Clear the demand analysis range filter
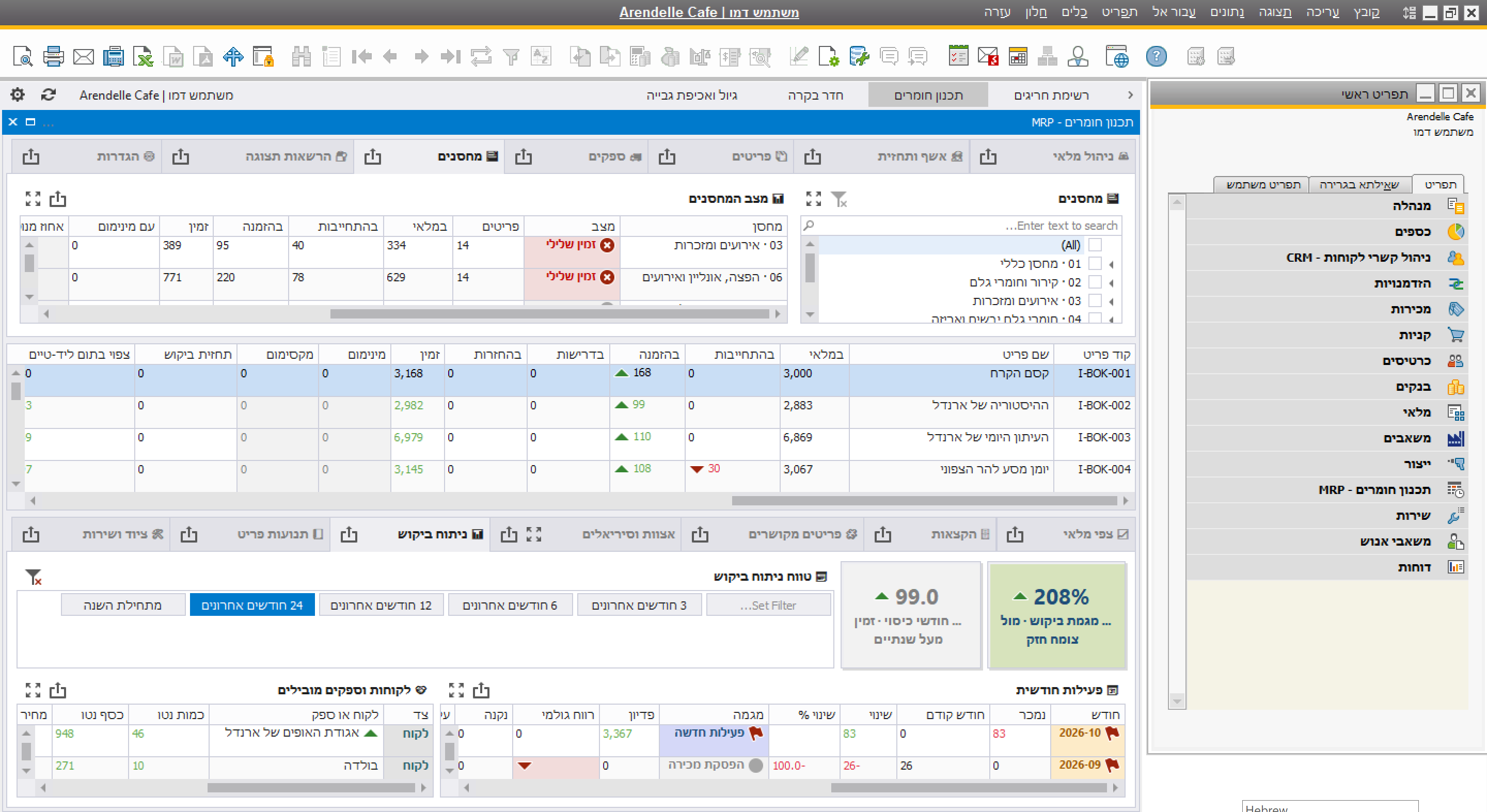This screenshot has width=1487, height=812. coord(34,577)
